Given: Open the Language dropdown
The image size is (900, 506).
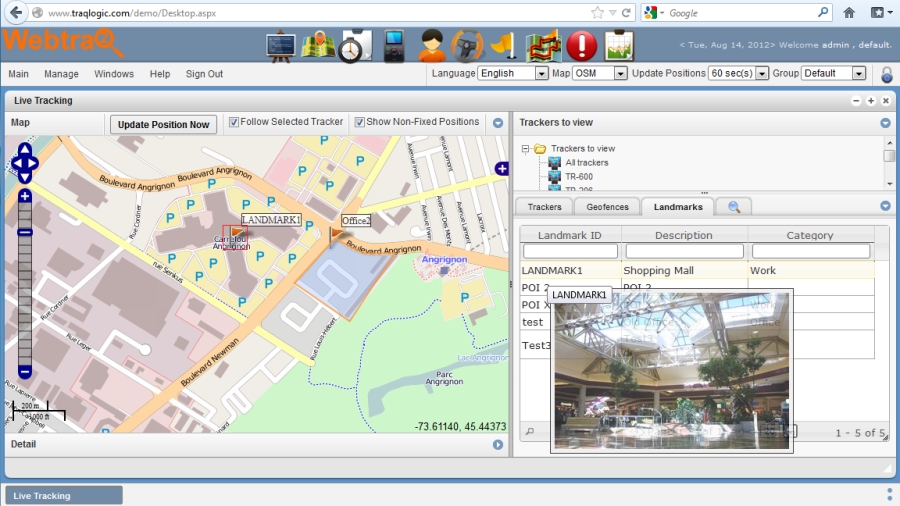Looking at the screenshot, I should [513, 73].
